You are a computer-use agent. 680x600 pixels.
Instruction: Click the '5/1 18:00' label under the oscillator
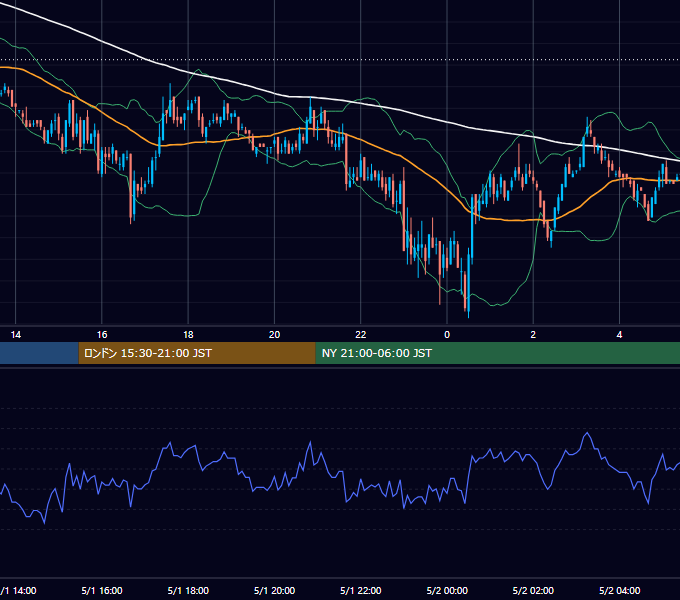[188, 591]
